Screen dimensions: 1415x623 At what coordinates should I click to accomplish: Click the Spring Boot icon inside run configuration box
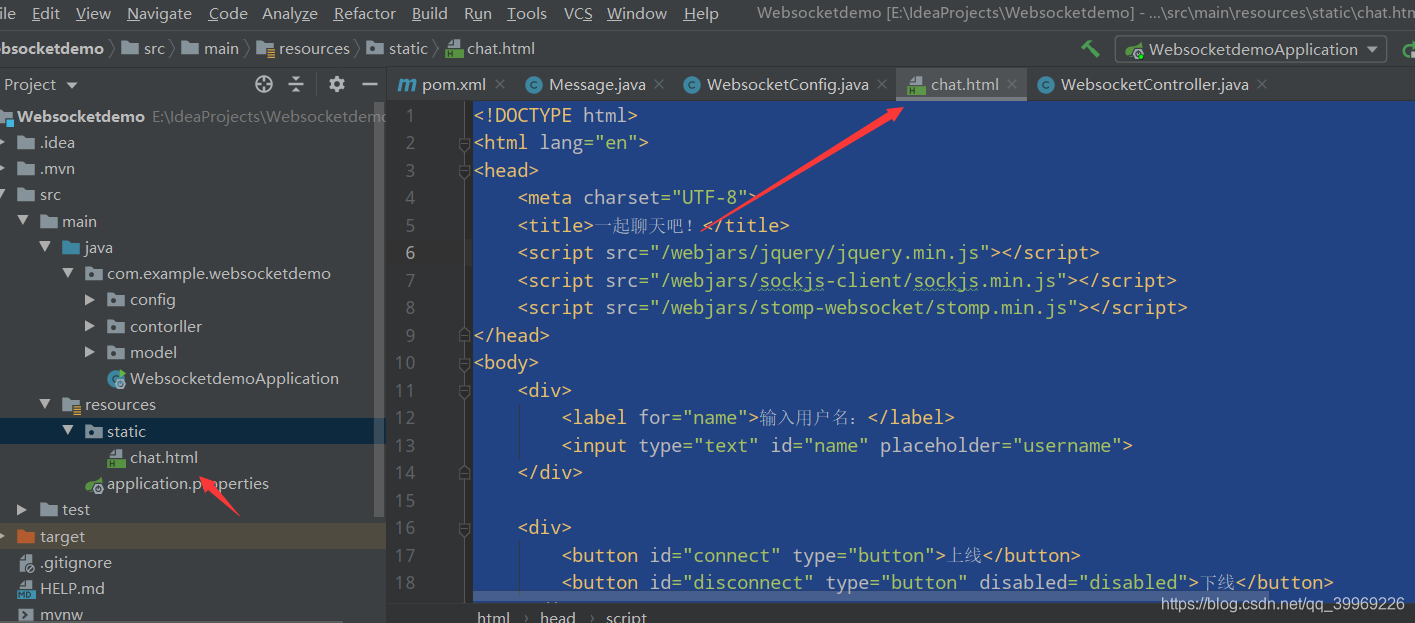tap(1135, 48)
